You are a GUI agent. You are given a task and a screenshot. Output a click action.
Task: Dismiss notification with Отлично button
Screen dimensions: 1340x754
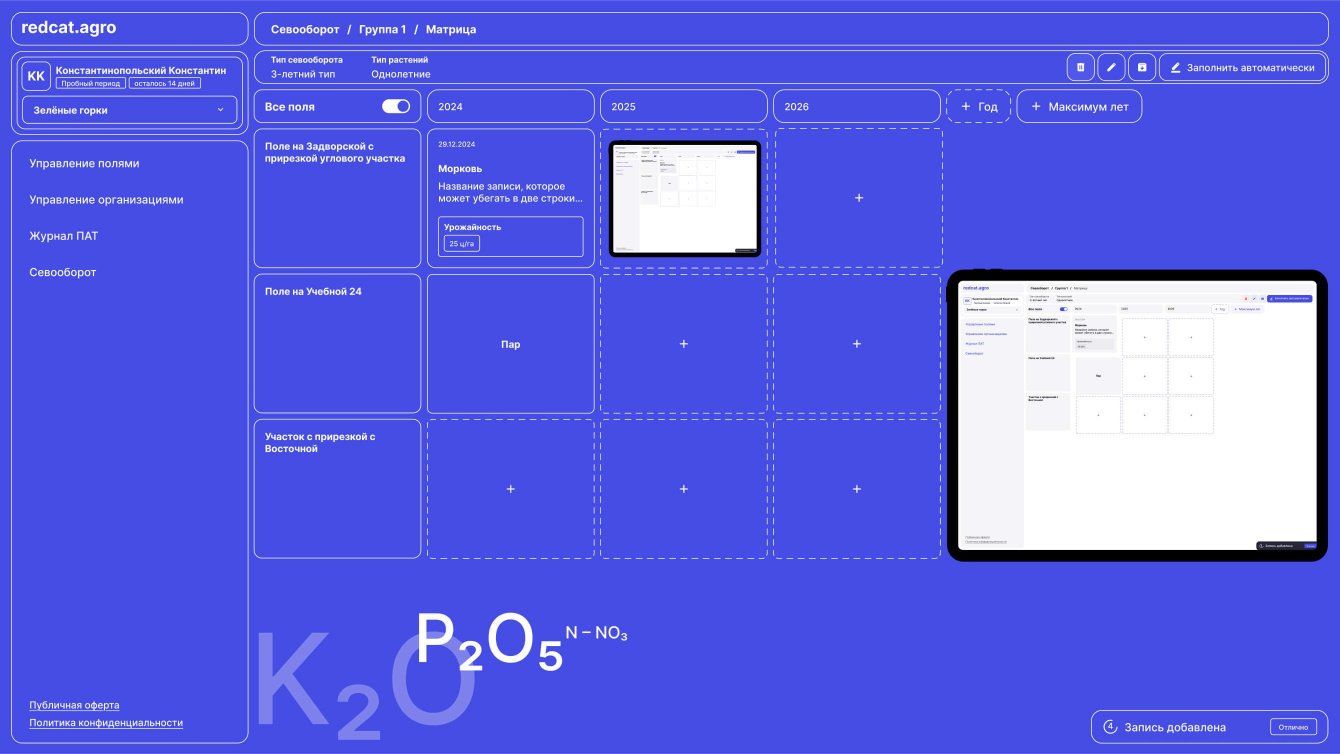pos(1293,727)
